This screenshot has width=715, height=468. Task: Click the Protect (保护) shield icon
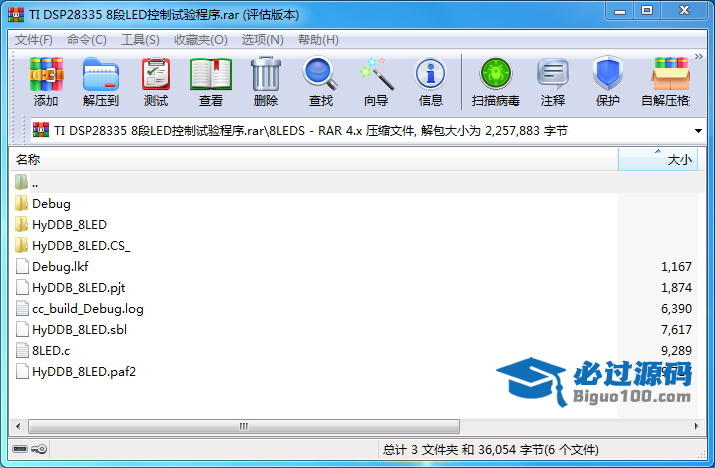(608, 73)
